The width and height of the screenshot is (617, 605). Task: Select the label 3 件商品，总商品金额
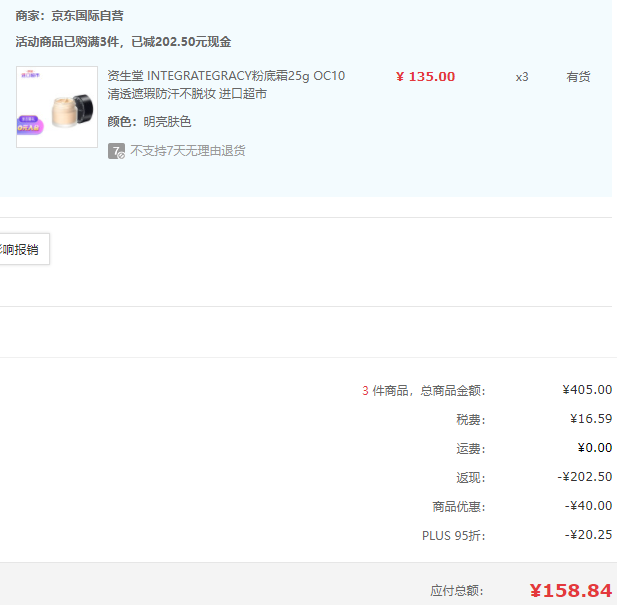[424, 391]
